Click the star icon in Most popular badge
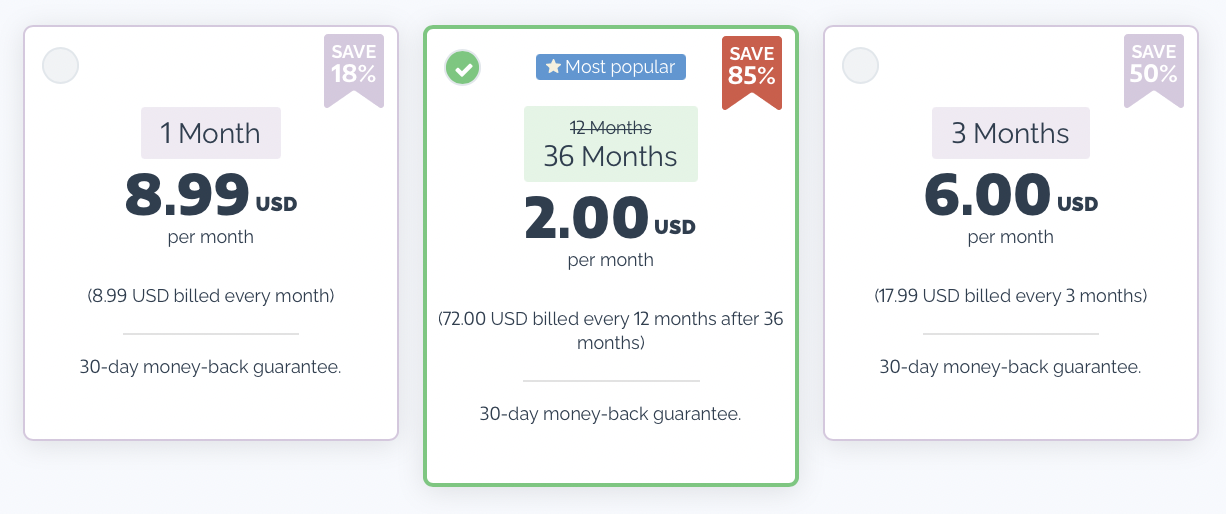 tap(553, 67)
